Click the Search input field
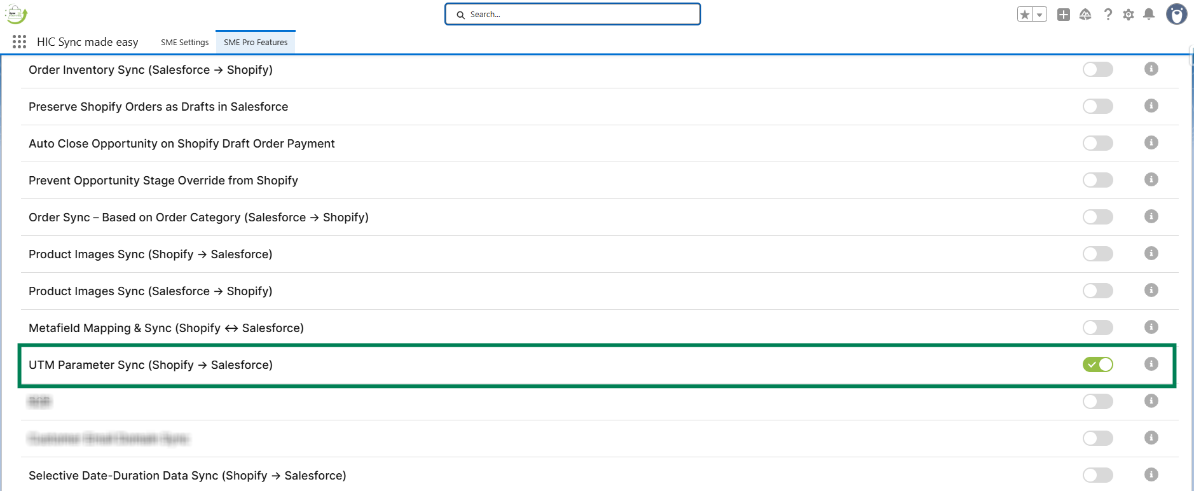Viewport: 1194px width, 491px height. click(573, 14)
